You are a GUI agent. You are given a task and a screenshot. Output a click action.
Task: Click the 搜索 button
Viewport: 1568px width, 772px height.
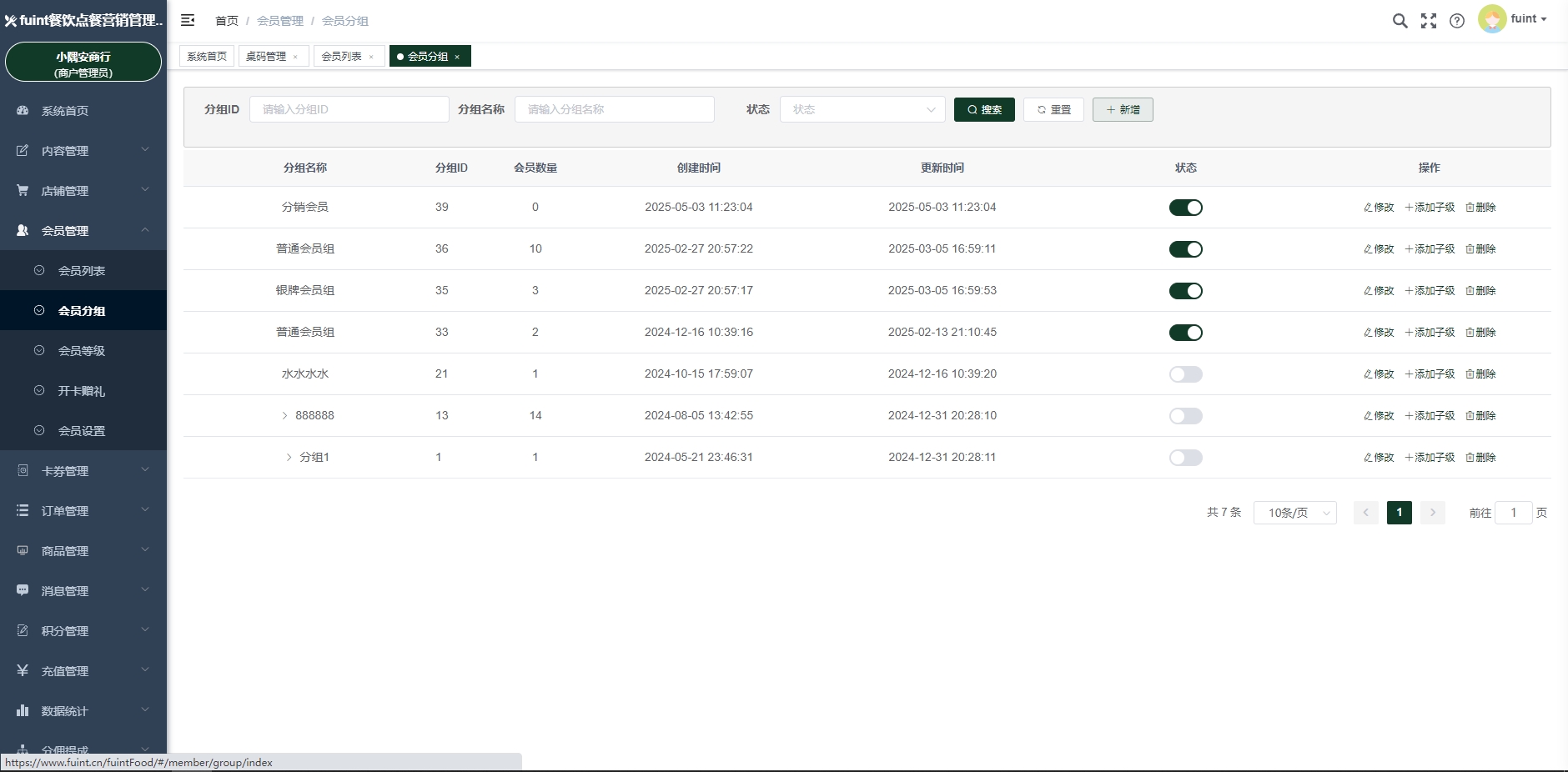984,109
